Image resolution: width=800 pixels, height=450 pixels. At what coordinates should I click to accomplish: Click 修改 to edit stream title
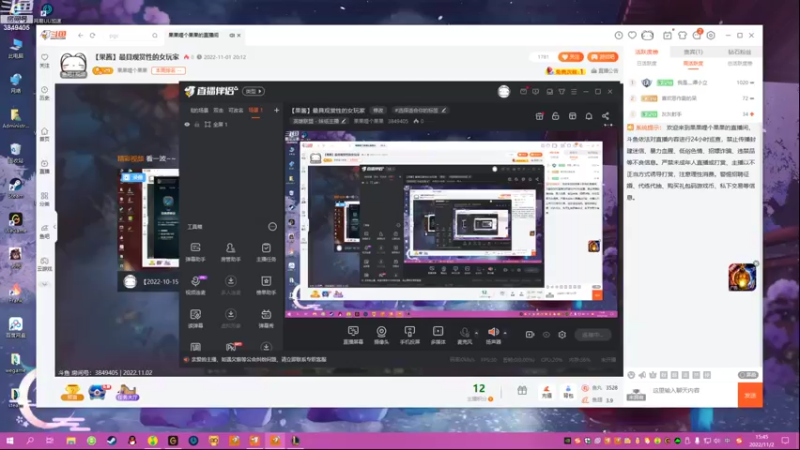(x=378, y=110)
